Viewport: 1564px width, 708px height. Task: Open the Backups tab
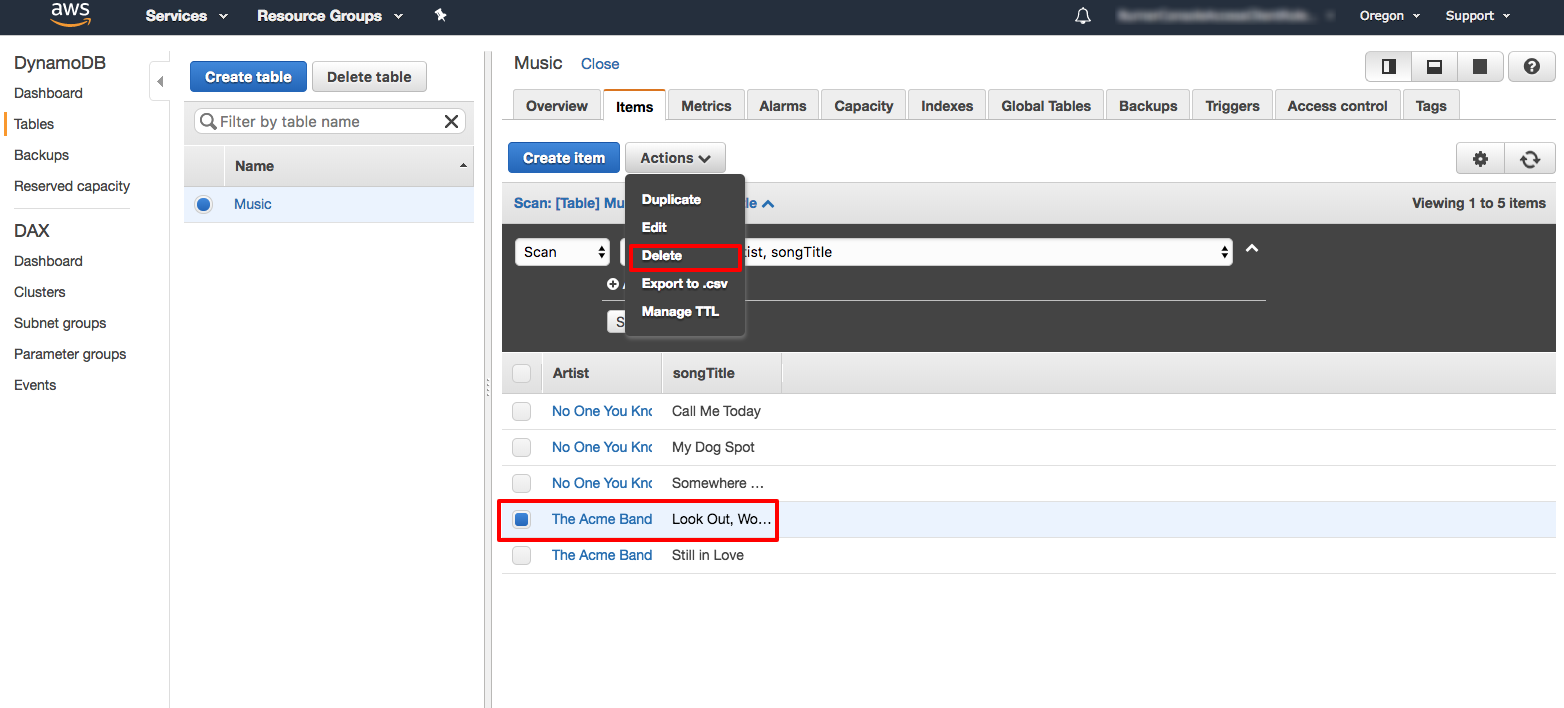pyautogui.click(x=1148, y=106)
